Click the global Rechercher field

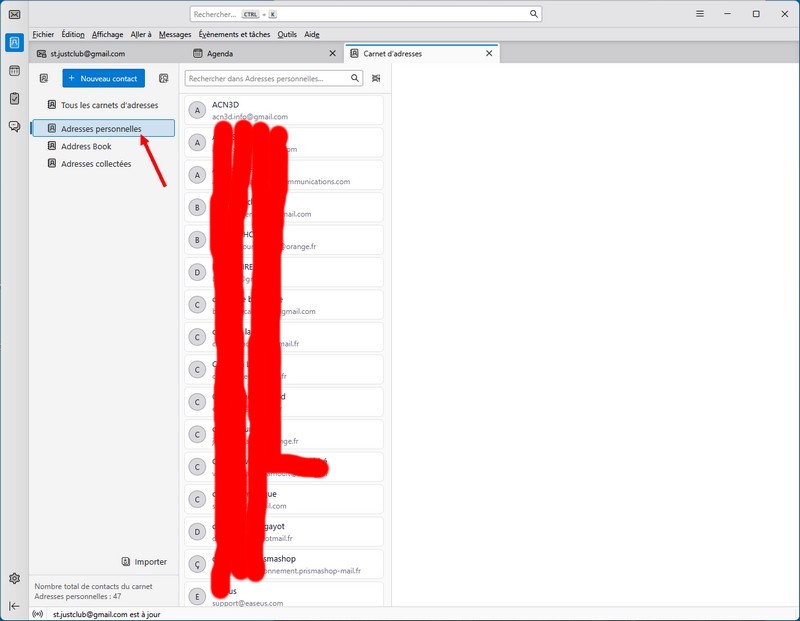365,14
